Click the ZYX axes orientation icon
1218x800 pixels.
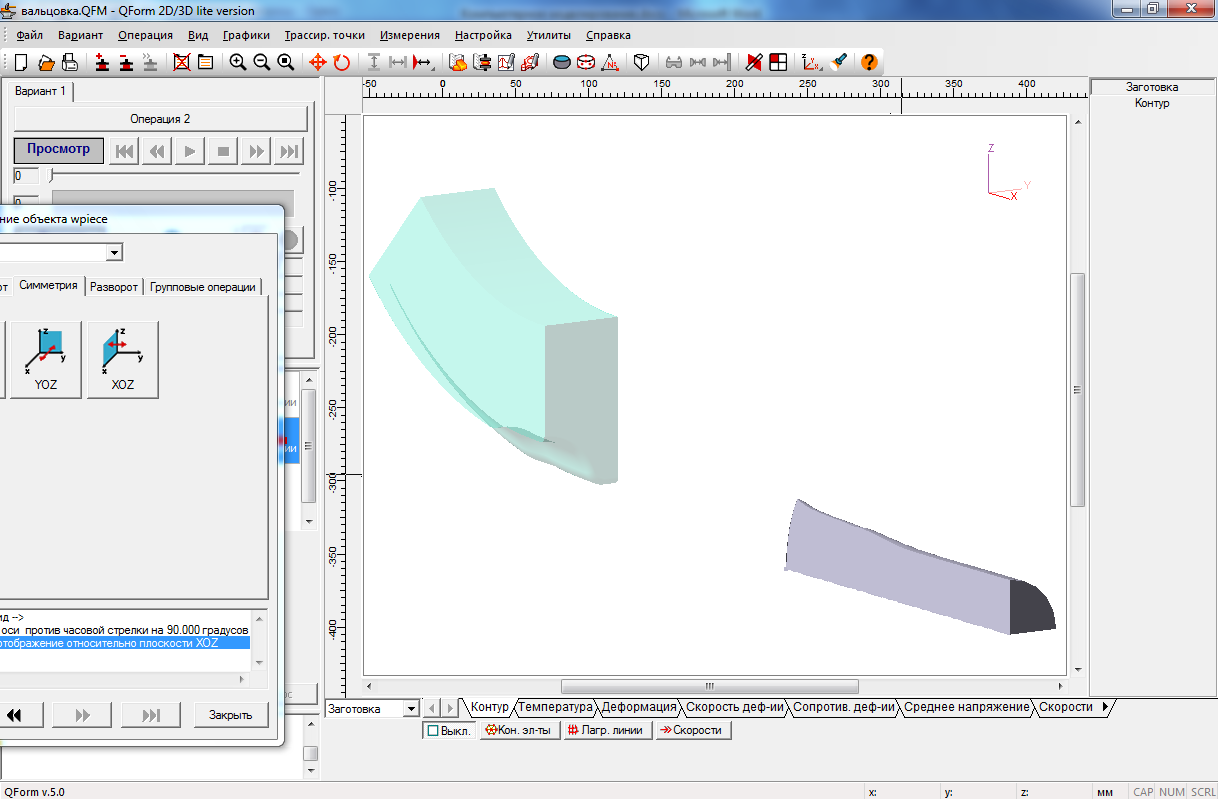click(811, 62)
